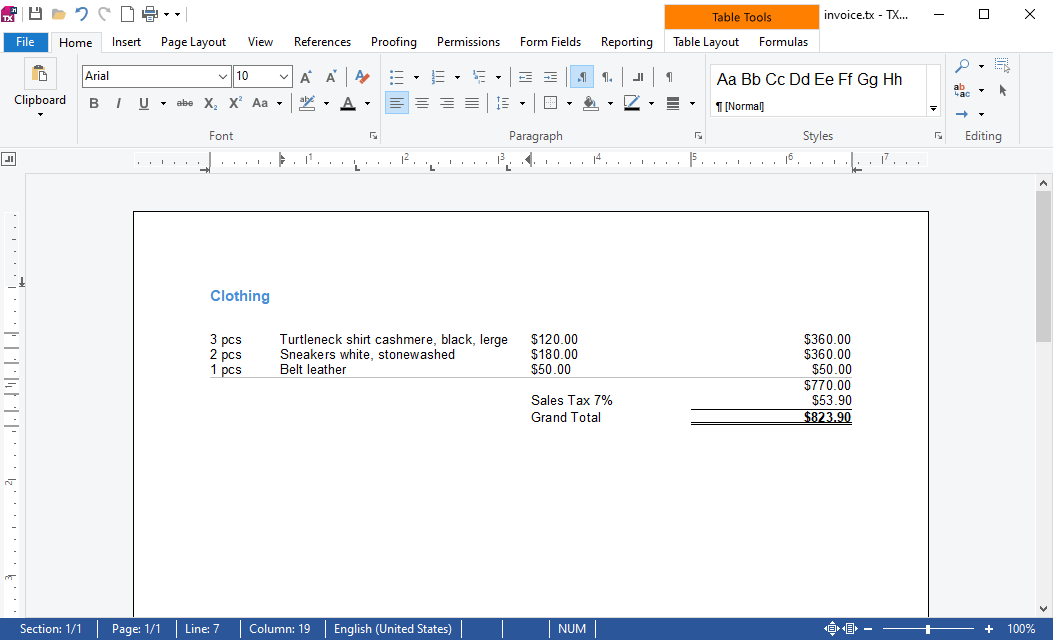Toggle underline formatting

tap(143, 103)
